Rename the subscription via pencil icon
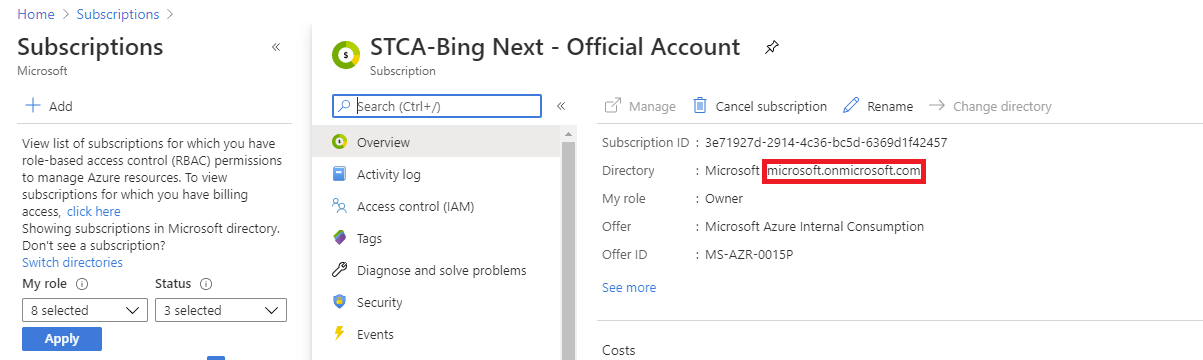The image size is (1203, 360). click(x=852, y=105)
